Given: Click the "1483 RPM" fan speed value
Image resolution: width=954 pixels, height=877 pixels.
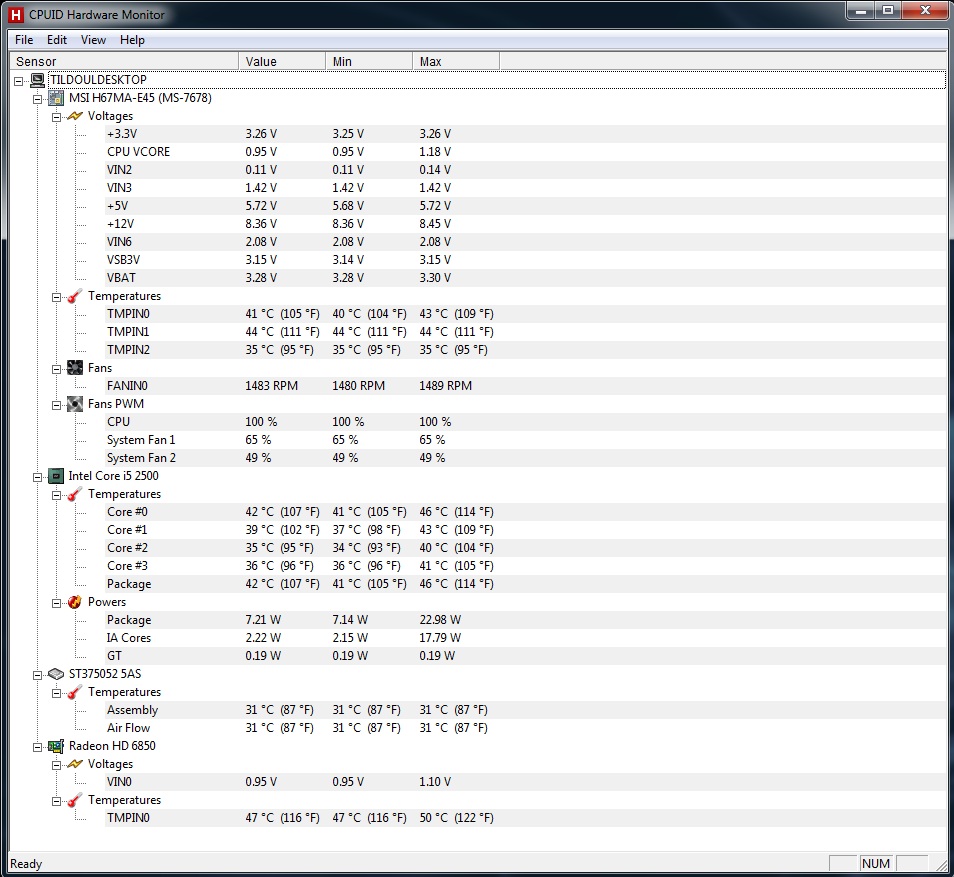Looking at the screenshot, I should click(271, 386).
